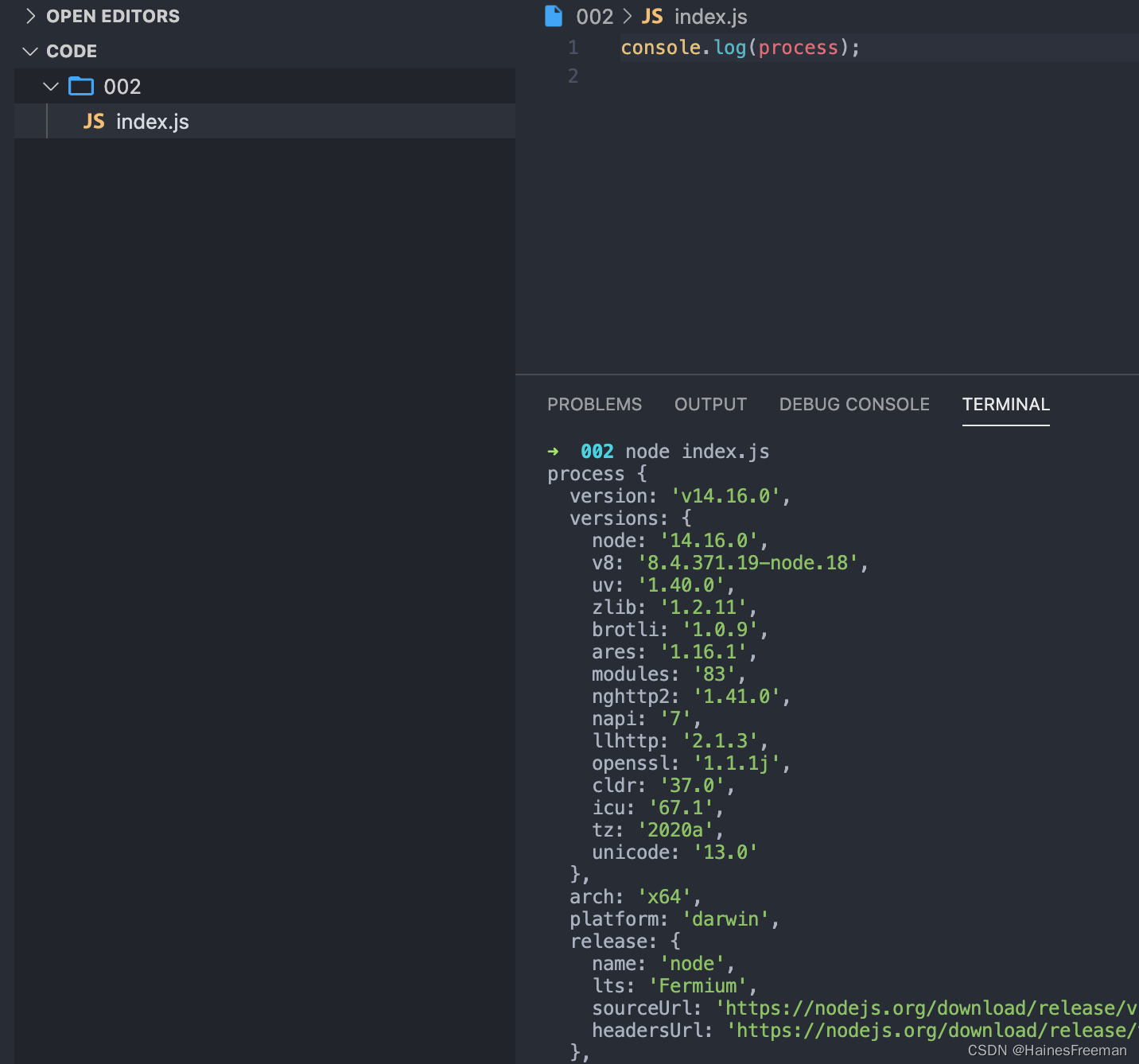
Task: Click the file icon in the breadcrumb bar
Action: click(x=553, y=15)
